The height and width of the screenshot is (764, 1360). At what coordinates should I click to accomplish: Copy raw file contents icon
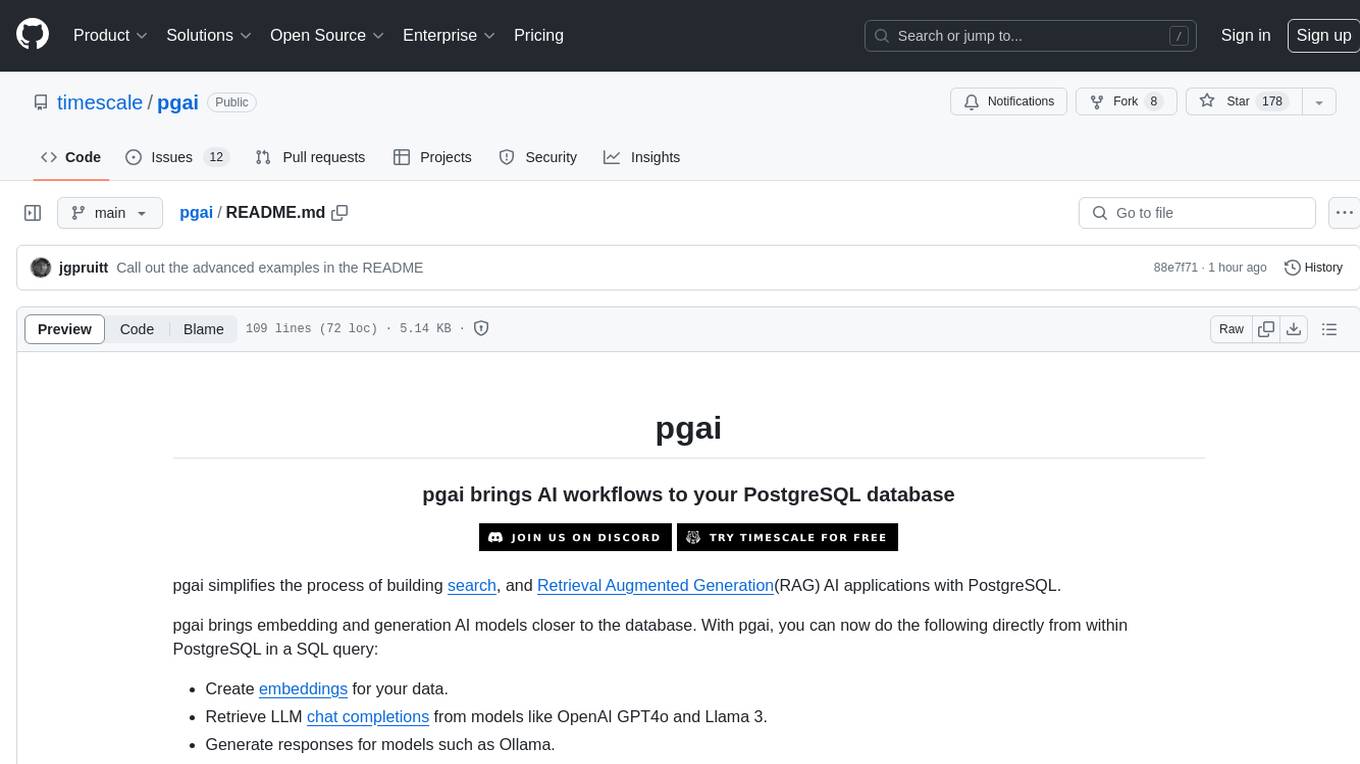click(1267, 329)
